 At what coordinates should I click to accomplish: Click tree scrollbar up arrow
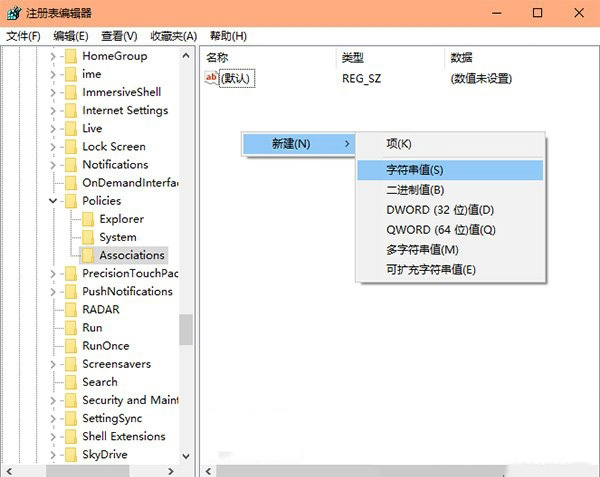click(x=186, y=56)
